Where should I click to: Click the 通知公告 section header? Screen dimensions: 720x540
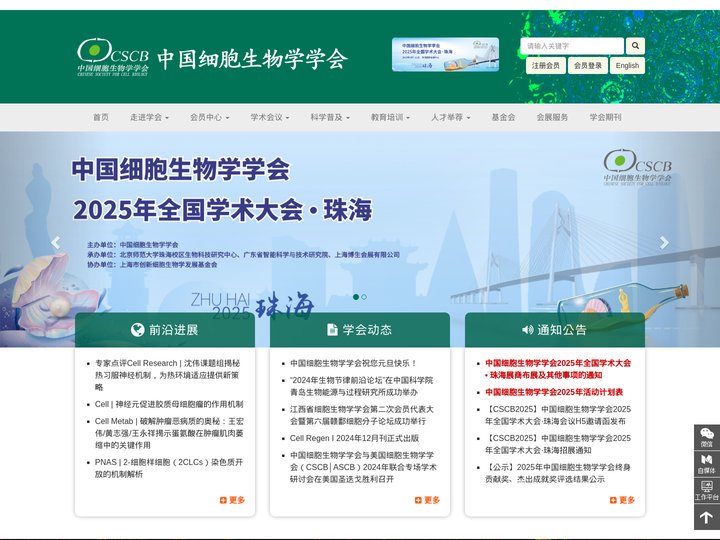point(555,330)
